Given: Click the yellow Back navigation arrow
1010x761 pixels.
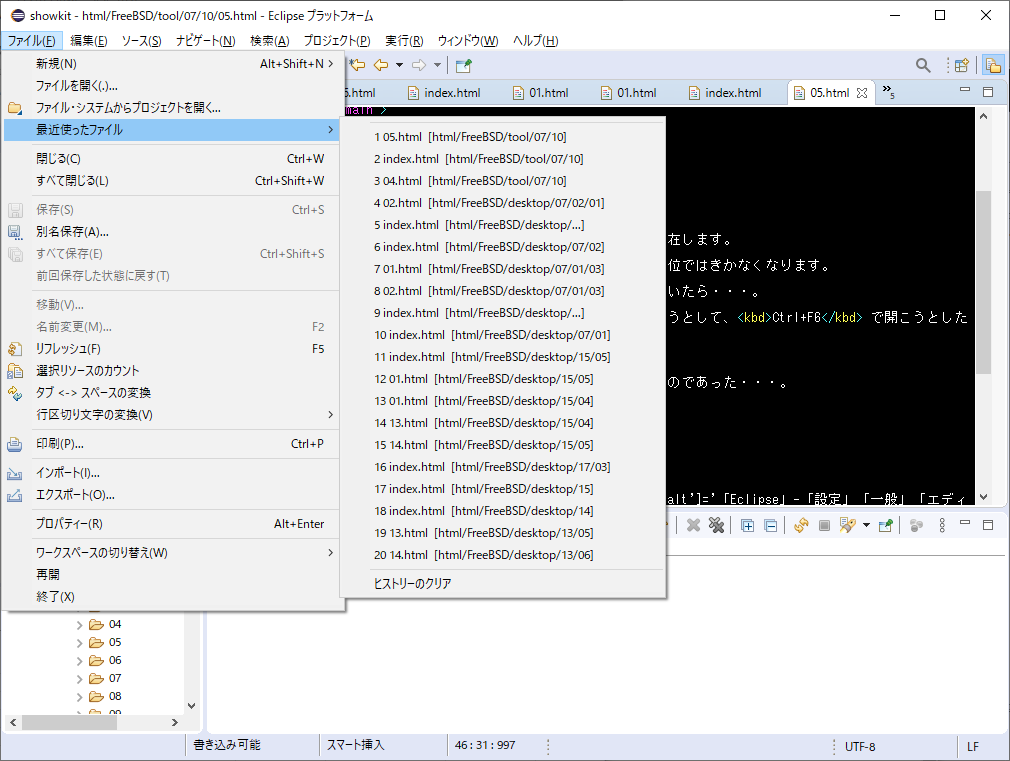Looking at the screenshot, I should click(x=381, y=65).
